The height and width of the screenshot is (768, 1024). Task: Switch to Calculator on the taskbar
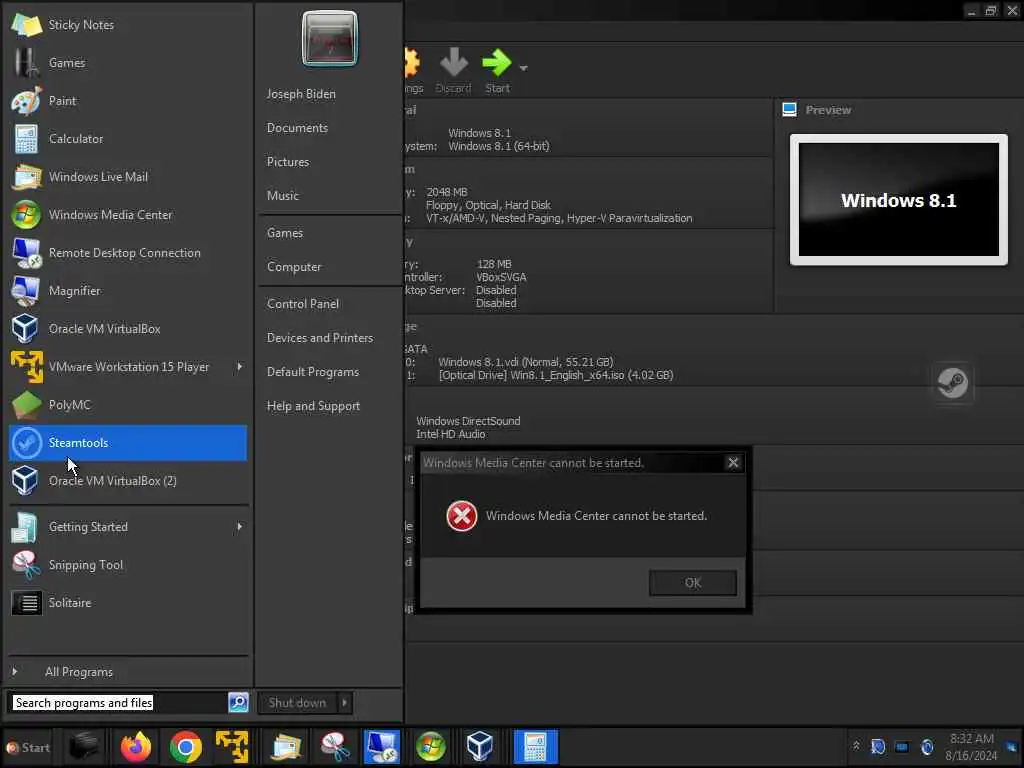tap(536, 746)
